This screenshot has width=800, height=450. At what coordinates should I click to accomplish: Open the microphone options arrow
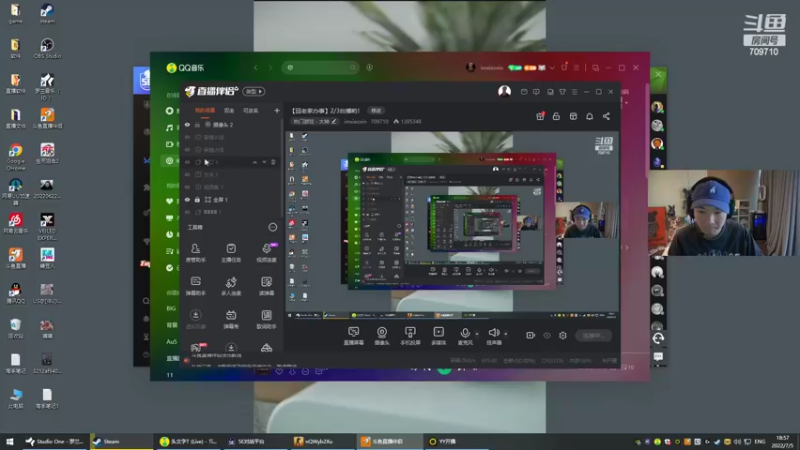[x=477, y=334]
